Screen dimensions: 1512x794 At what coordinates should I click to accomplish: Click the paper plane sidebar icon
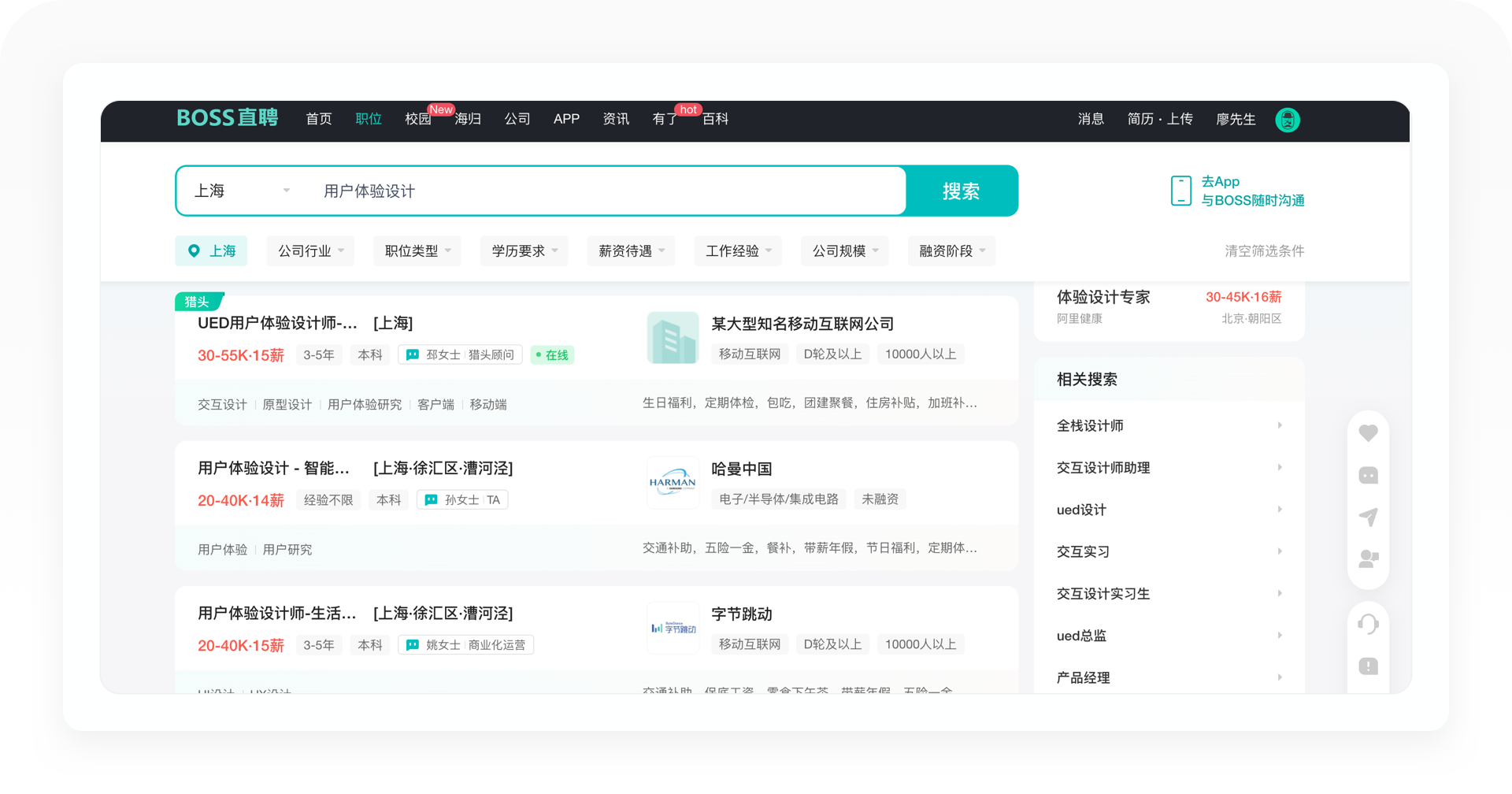(x=1369, y=517)
